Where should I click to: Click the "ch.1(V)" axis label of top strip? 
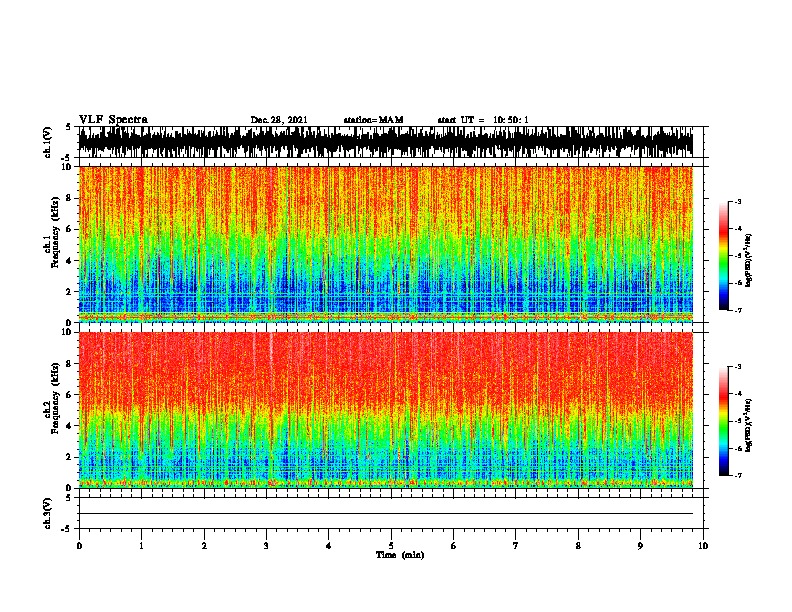[47, 142]
